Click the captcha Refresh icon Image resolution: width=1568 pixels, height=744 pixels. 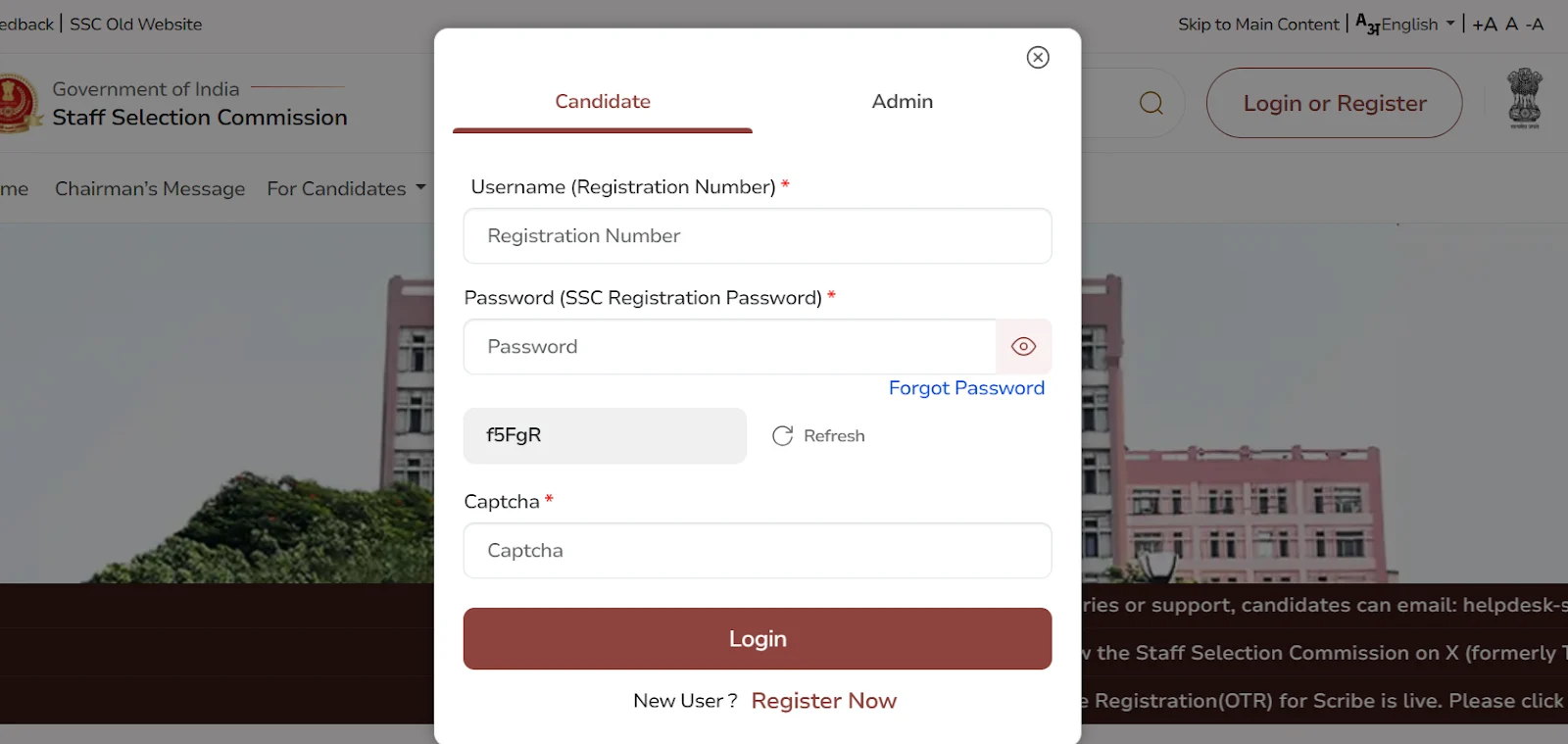(x=782, y=436)
